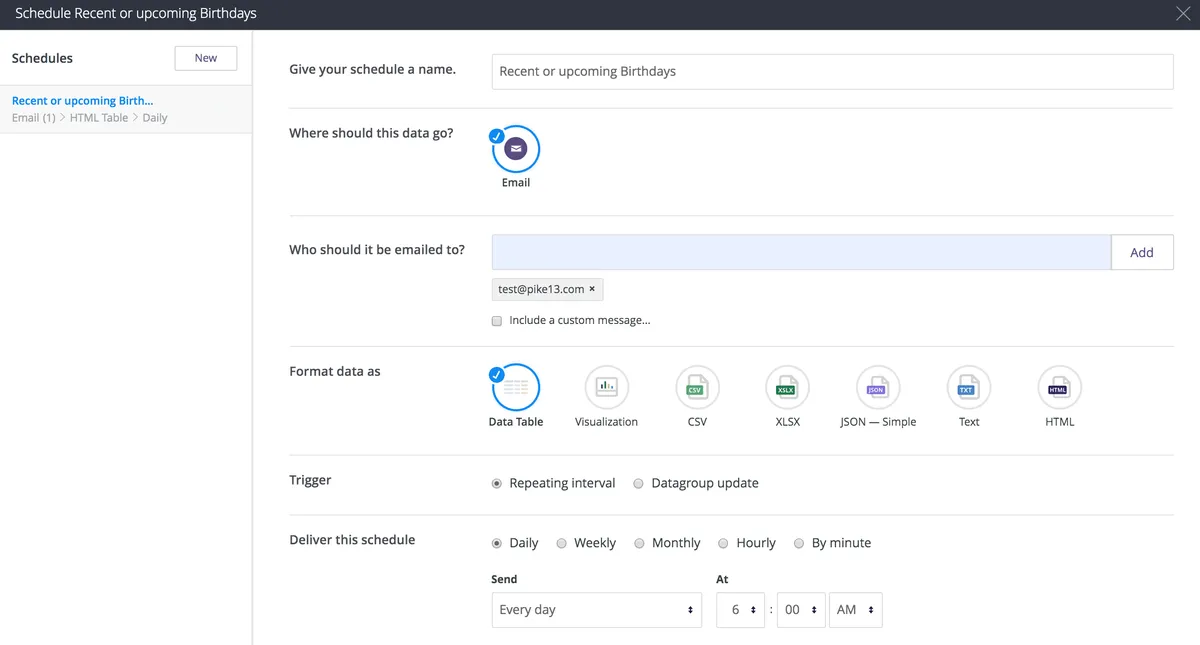This screenshot has height=645, width=1200.
Task: Enable Include a custom message checkbox
Action: tap(497, 321)
